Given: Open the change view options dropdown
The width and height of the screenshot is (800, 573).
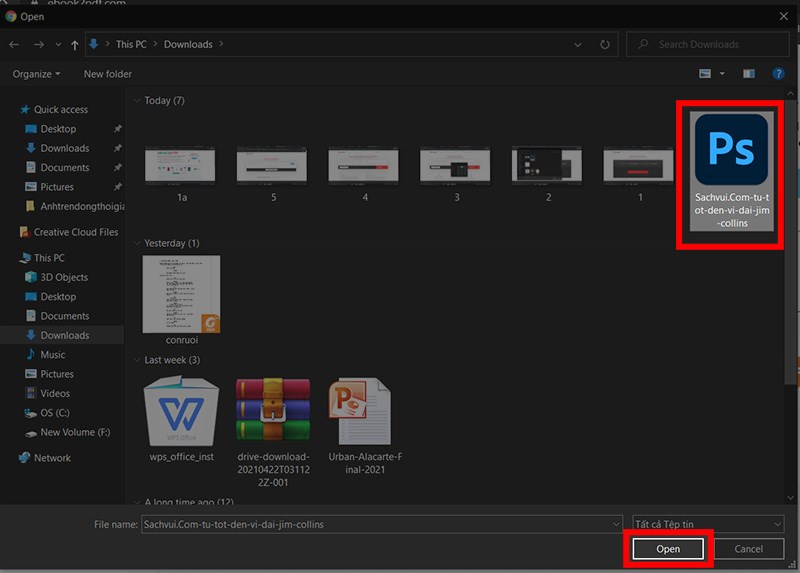Looking at the screenshot, I should point(722,74).
